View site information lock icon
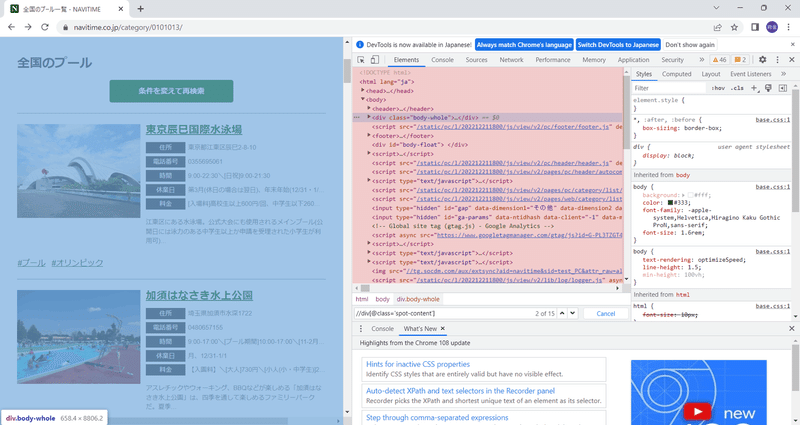Screen dimensions: 800x425 point(65,28)
